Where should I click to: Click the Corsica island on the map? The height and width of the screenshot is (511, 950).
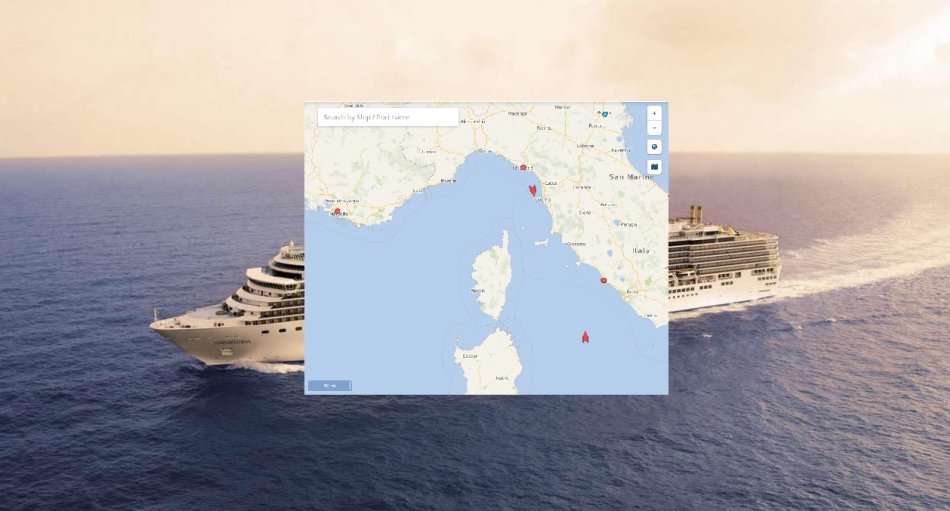click(x=493, y=276)
